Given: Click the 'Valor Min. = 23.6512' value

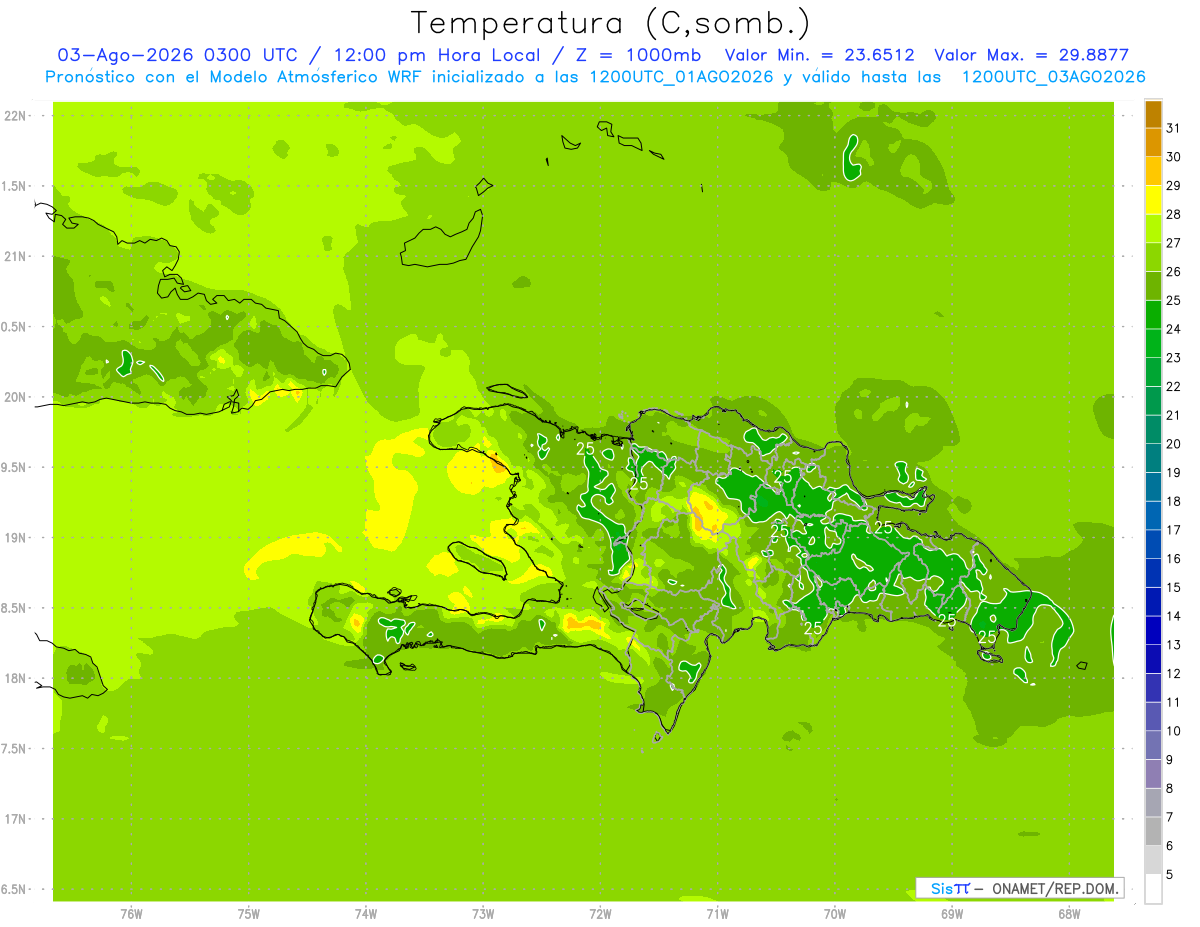Looking at the screenshot, I should click(819, 55).
